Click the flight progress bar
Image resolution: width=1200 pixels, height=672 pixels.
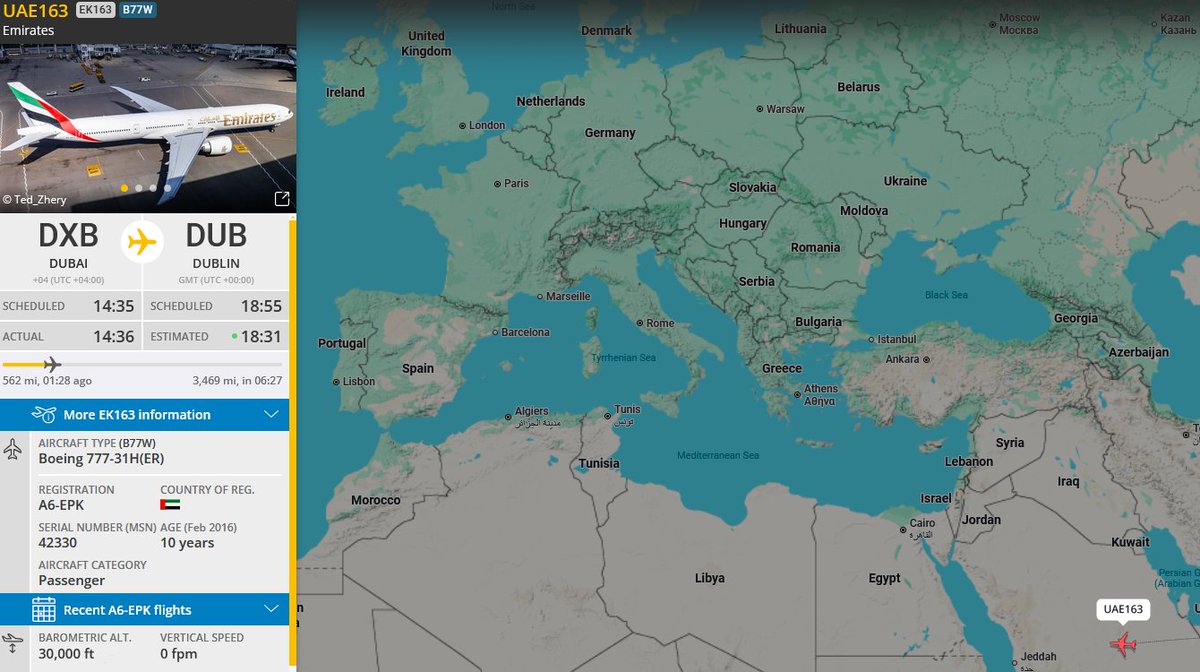[x=142, y=364]
